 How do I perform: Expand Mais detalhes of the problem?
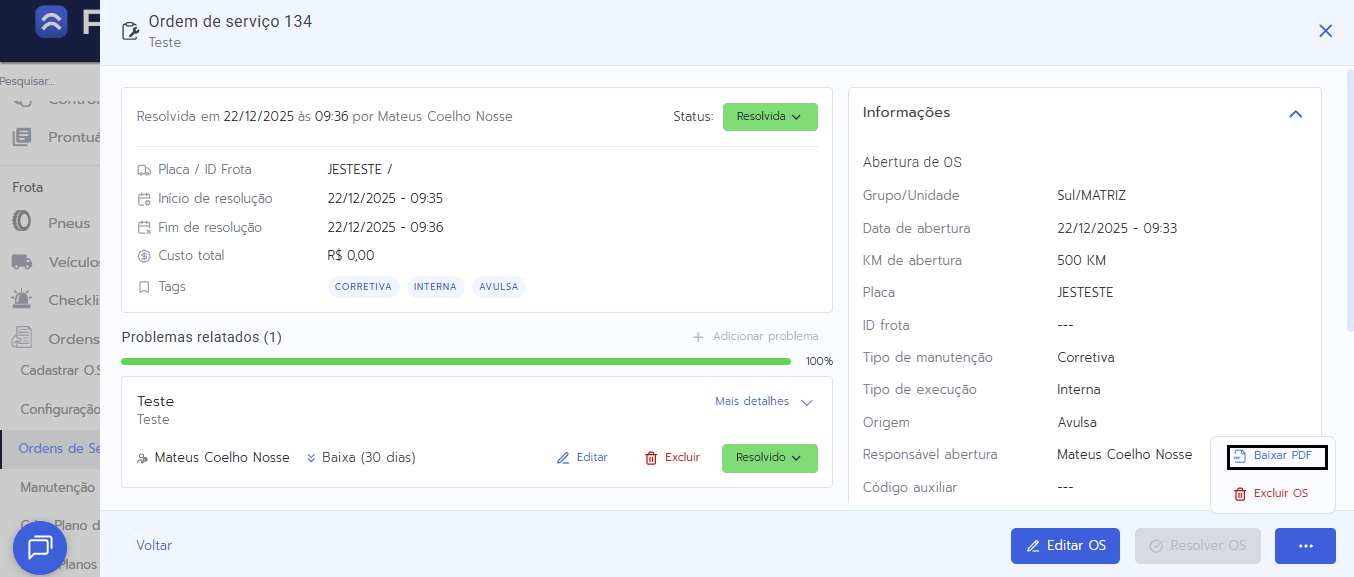[x=764, y=402]
